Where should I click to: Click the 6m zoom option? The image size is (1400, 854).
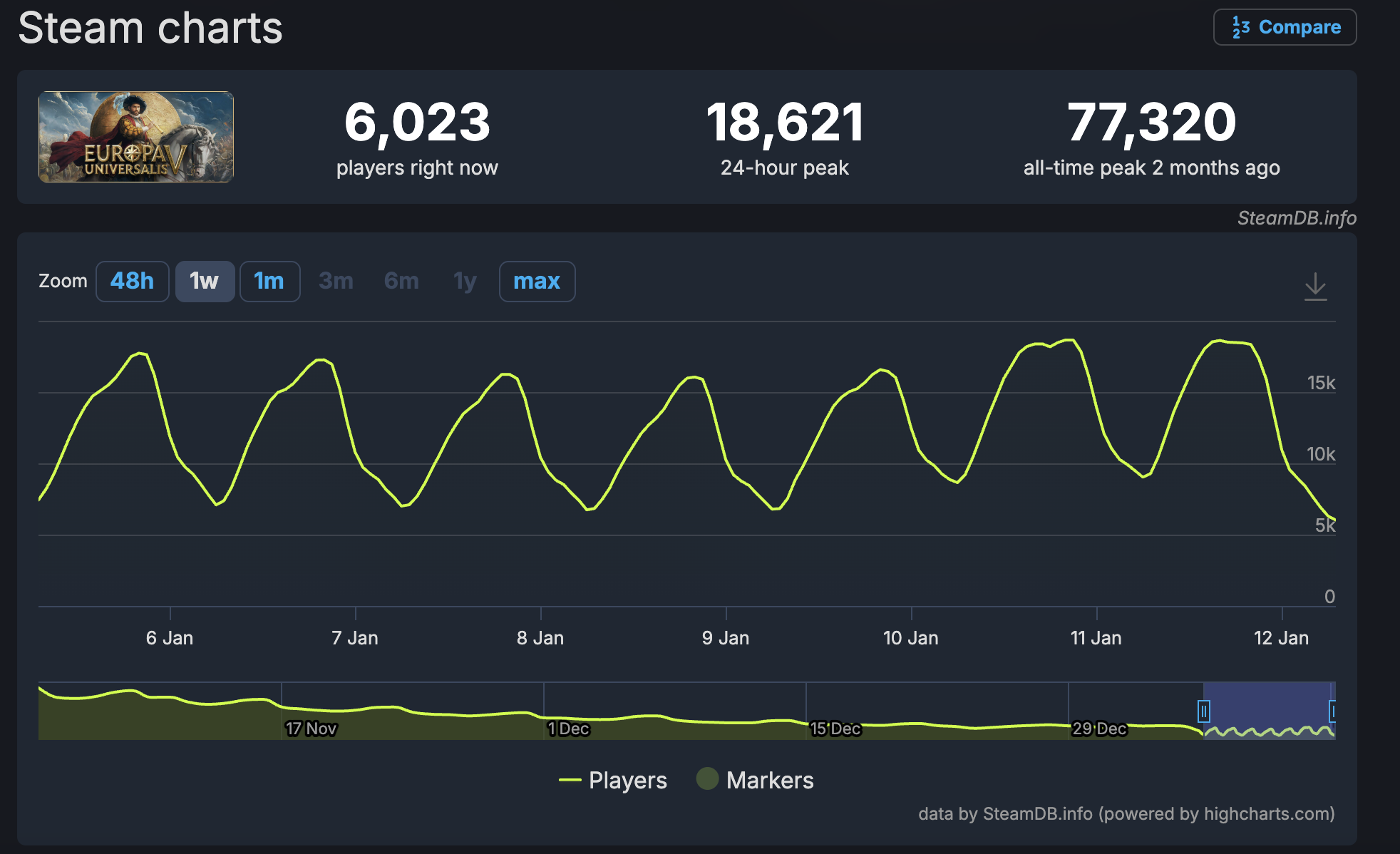(x=401, y=281)
